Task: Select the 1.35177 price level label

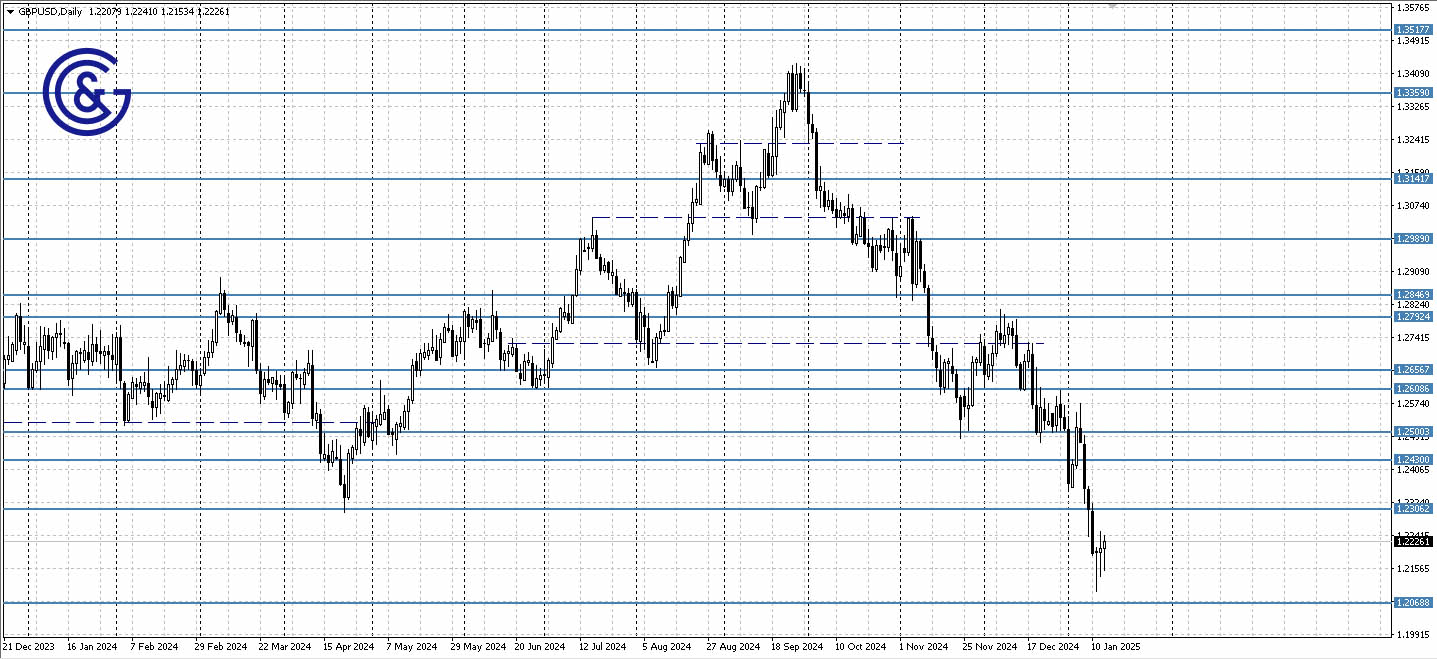Action: tap(1412, 29)
